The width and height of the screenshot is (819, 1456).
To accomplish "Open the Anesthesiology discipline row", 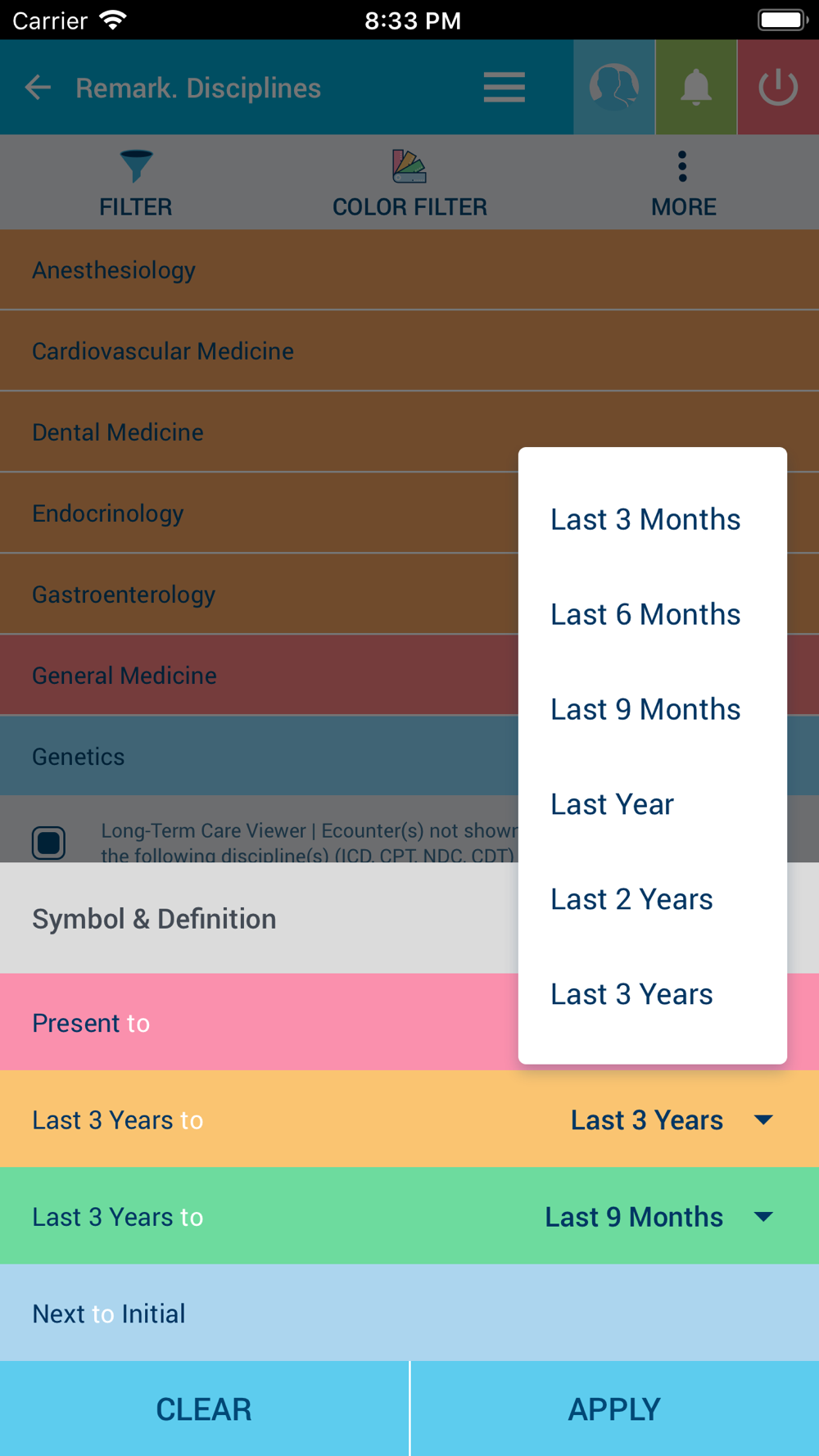I will point(409,270).
